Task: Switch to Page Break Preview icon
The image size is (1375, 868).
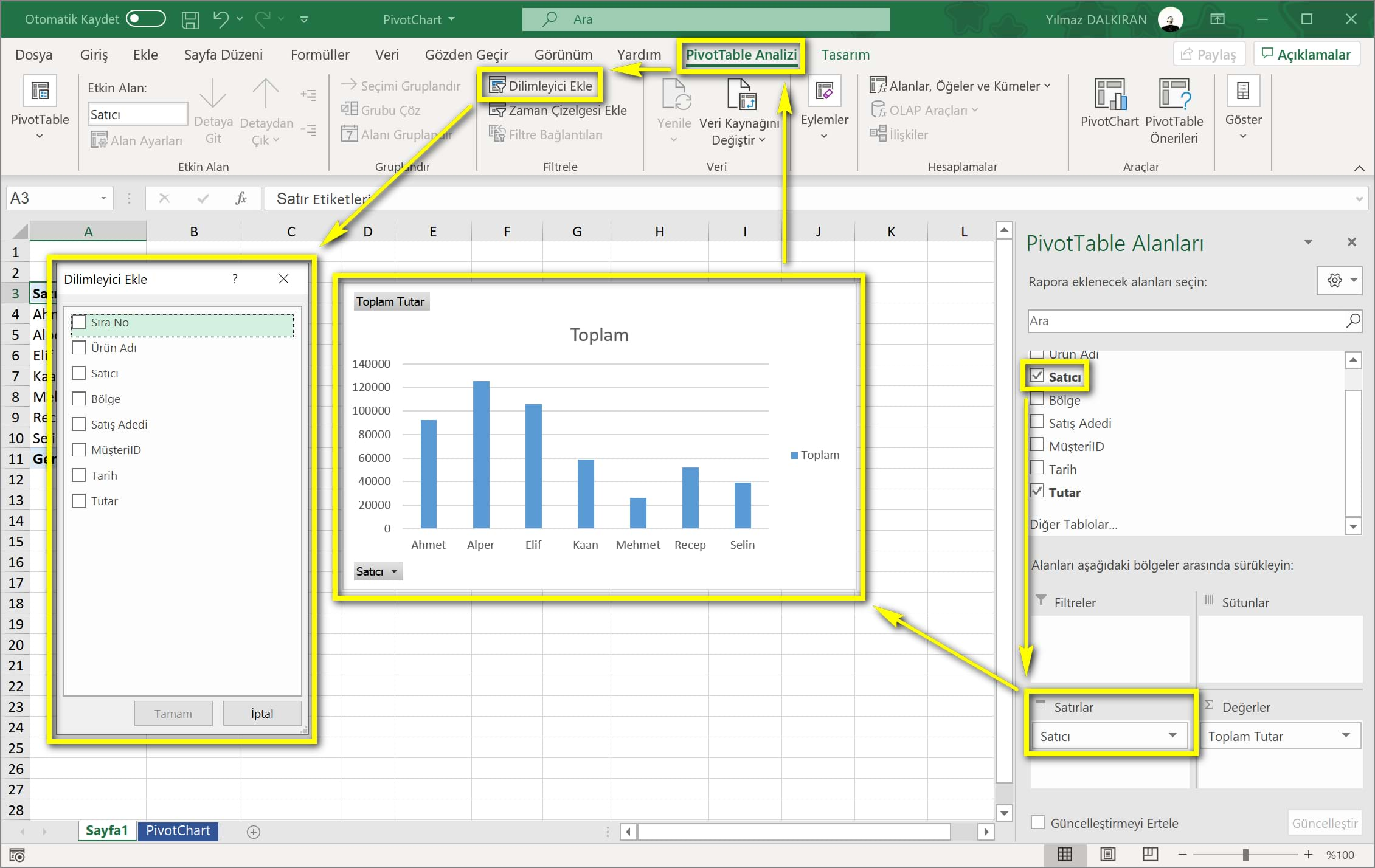Action: pos(1151,854)
